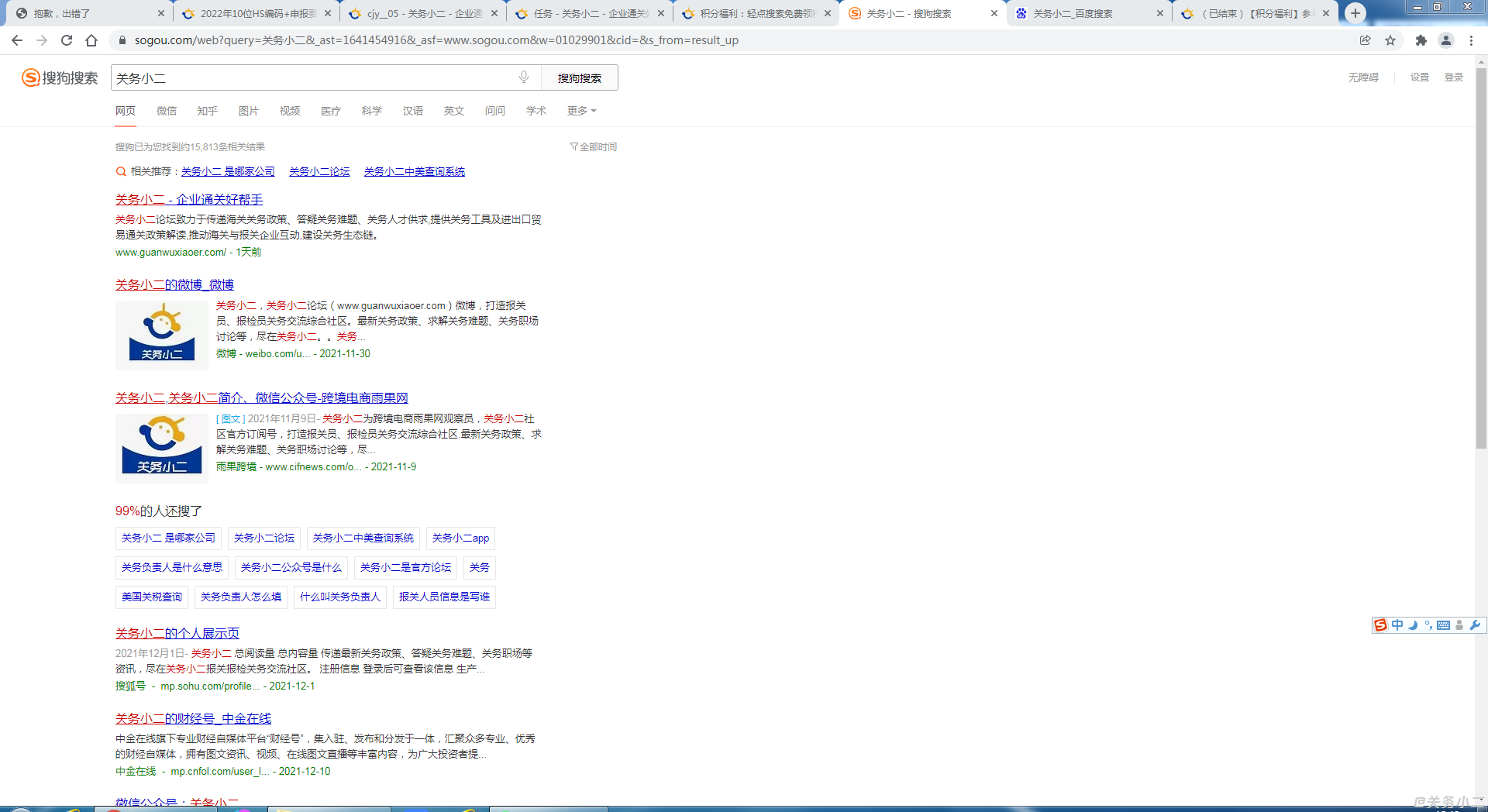Open related suggestion 关务小二中美查询系统
Image resolution: width=1488 pixels, height=812 pixels.
(x=415, y=171)
